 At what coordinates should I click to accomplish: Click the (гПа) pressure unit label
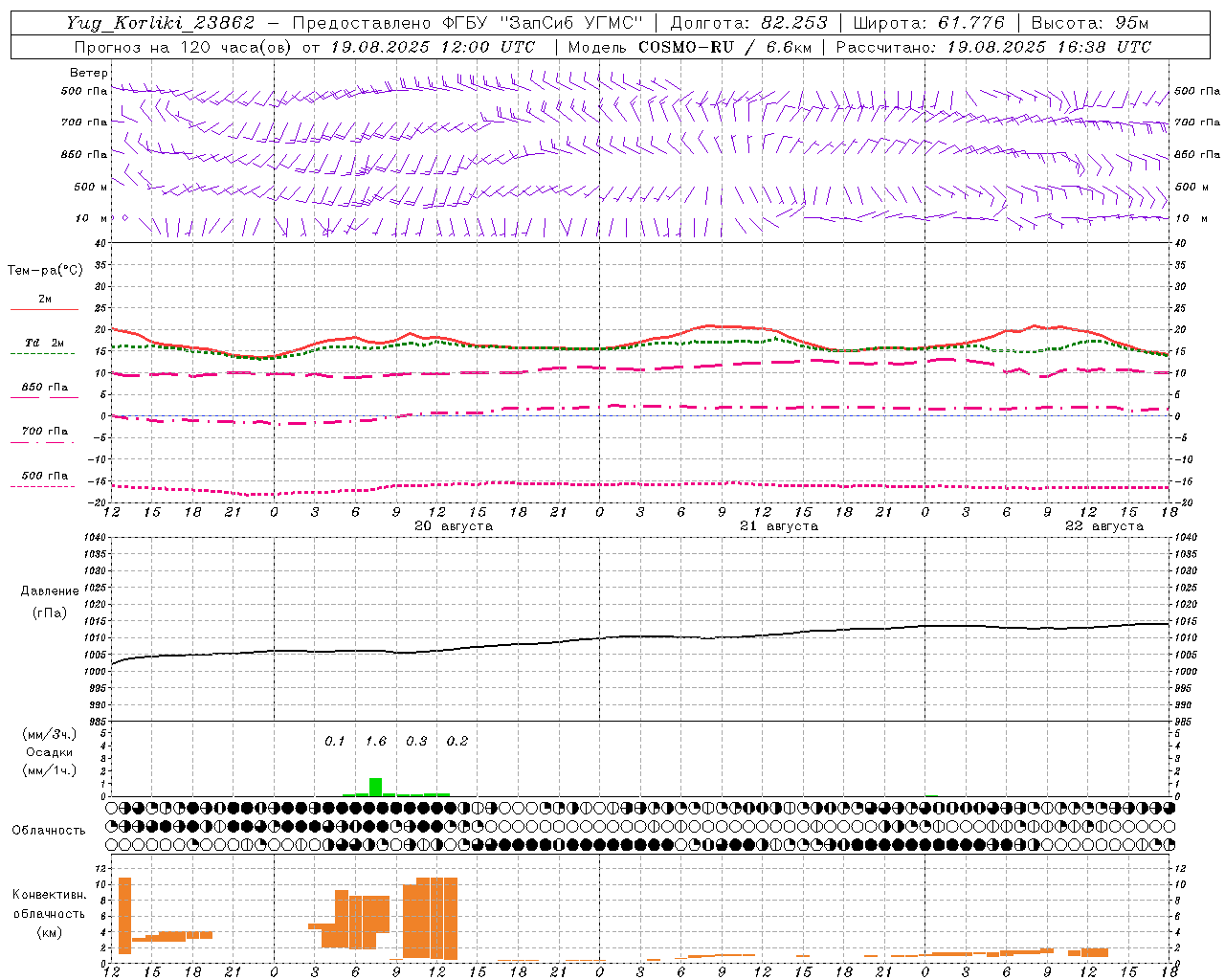(x=50, y=613)
